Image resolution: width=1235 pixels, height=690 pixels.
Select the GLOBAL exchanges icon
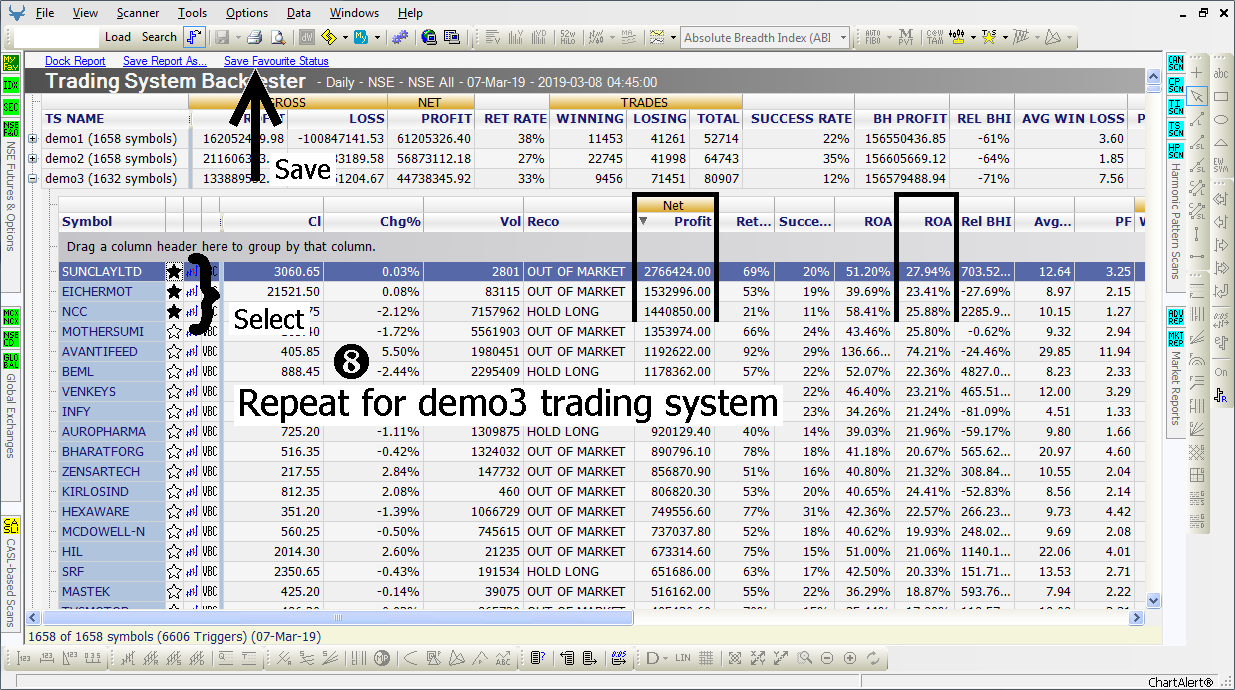[x=11, y=361]
